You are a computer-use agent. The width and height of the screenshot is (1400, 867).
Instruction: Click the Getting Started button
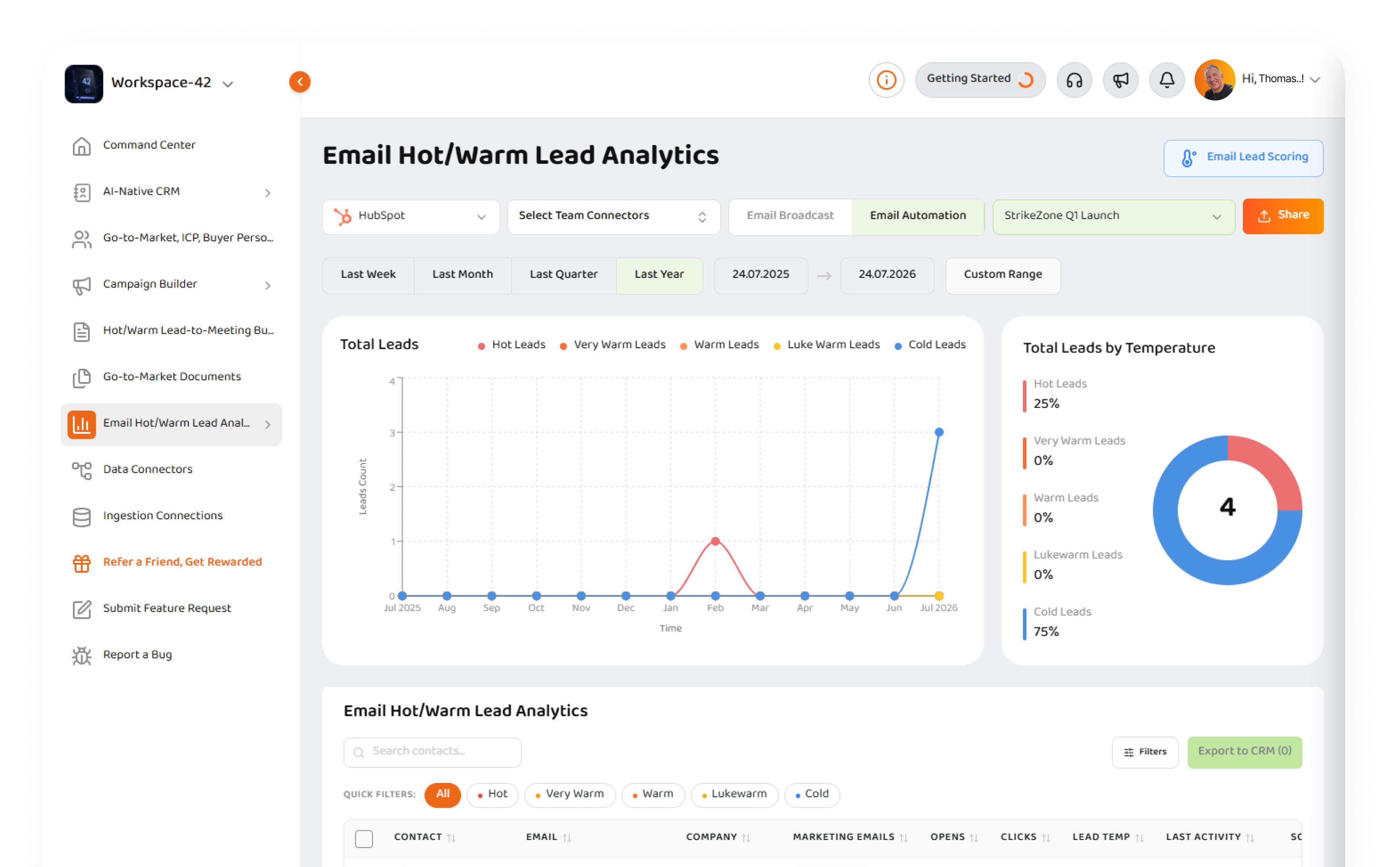coord(980,80)
